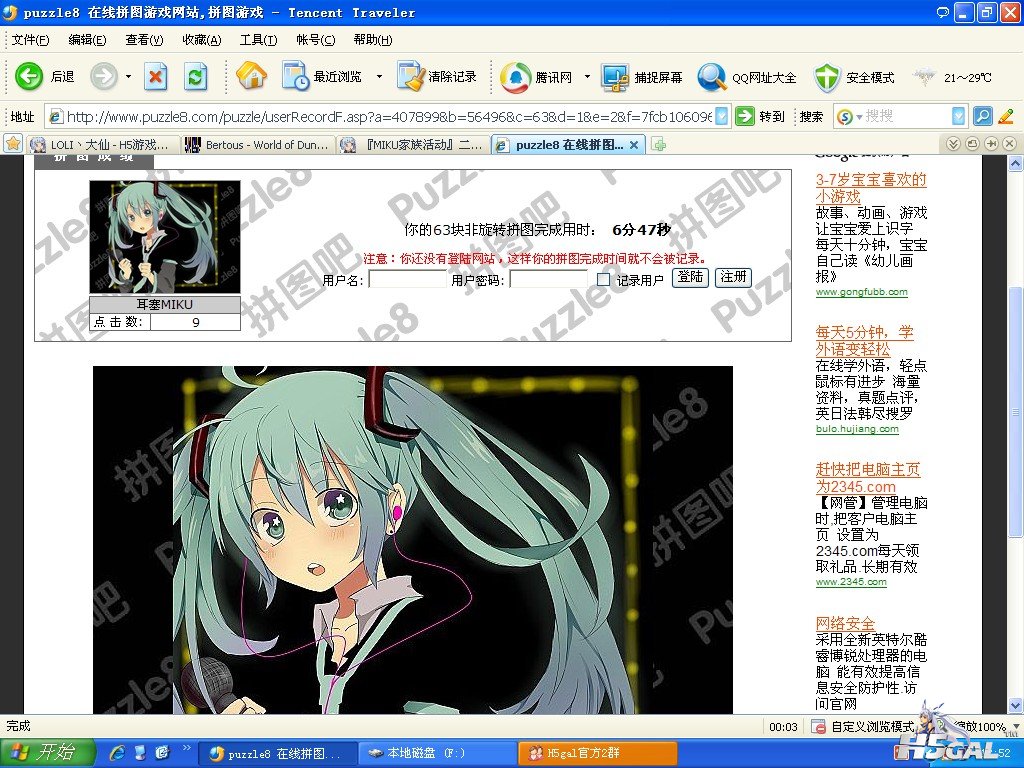Click the vertical scrollbar up arrow
Screen dimensions: 1024x768
[x=1015, y=163]
